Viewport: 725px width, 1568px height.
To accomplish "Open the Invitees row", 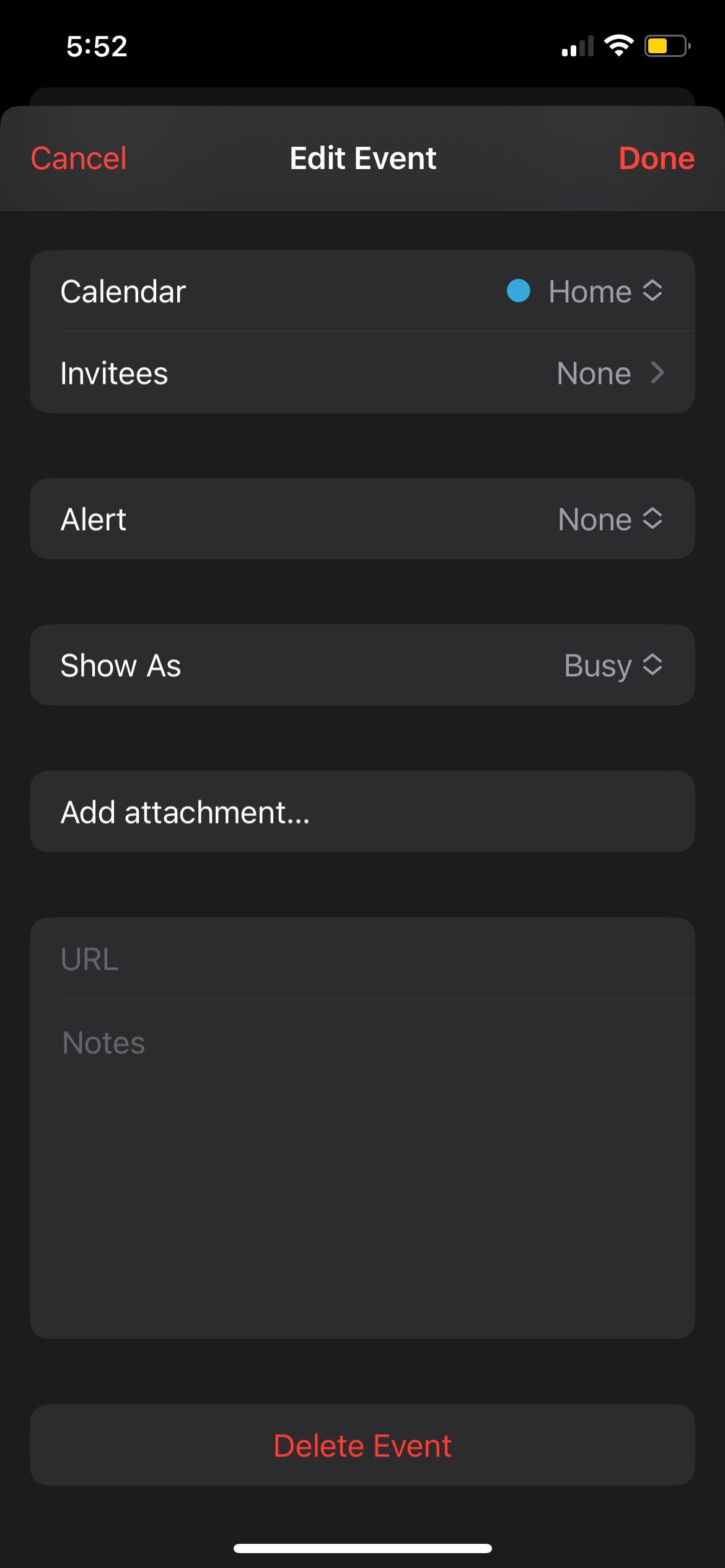I will [362, 373].
